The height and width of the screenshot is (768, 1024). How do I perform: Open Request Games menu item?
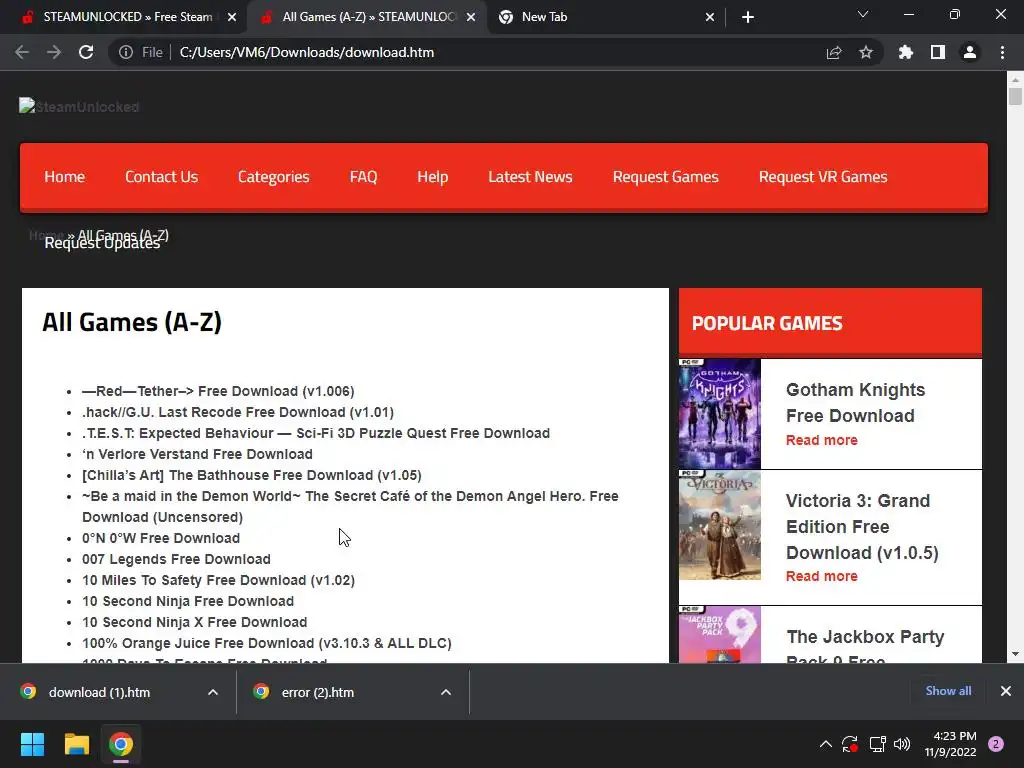(x=665, y=177)
